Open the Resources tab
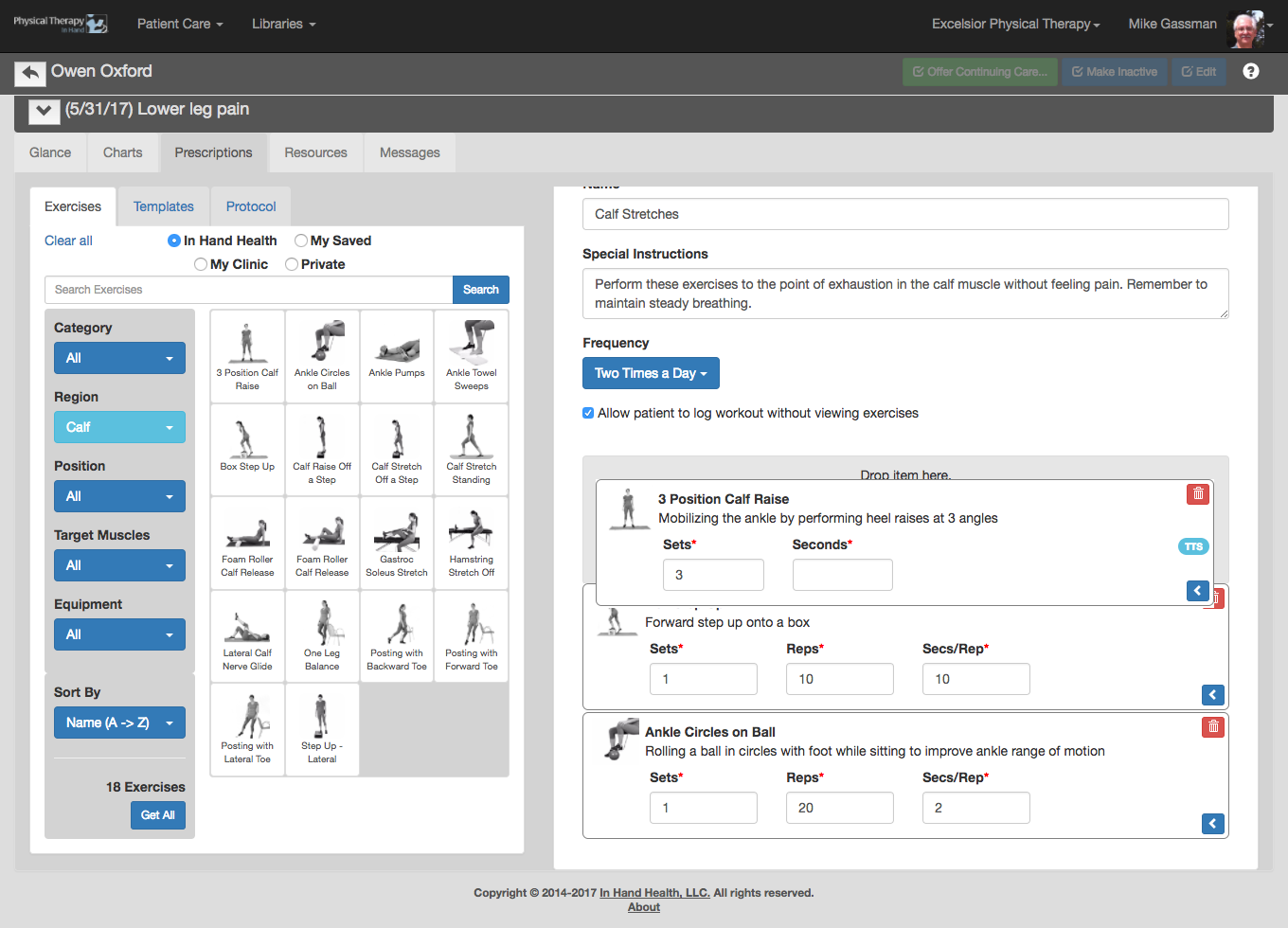1288x928 pixels. click(316, 152)
